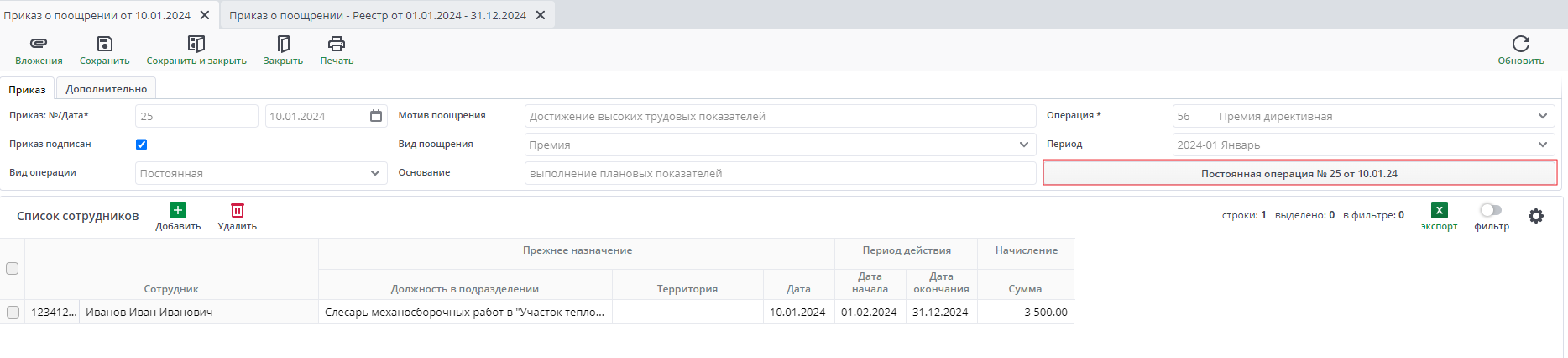This screenshot has height=358, width=1568.
Task: Click the Сохранить save icon
Action: tap(104, 44)
